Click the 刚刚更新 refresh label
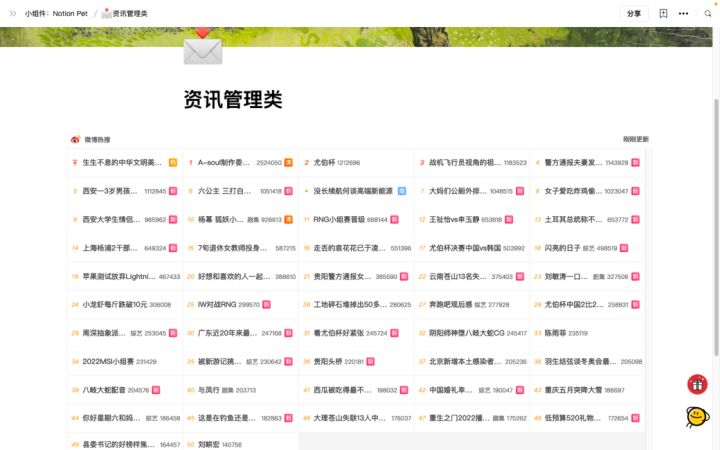This screenshot has width=720, height=450. click(x=636, y=139)
